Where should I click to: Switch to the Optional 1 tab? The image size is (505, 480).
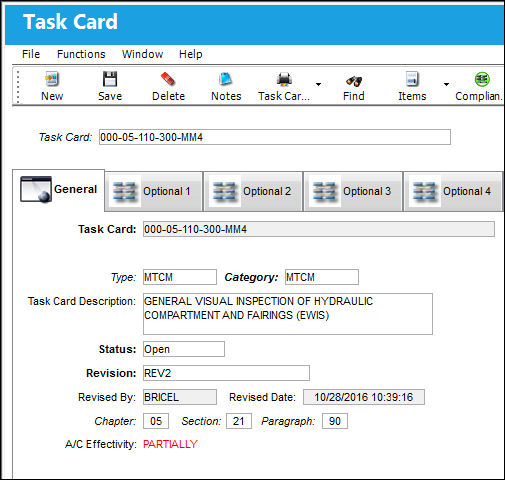click(x=154, y=191)
